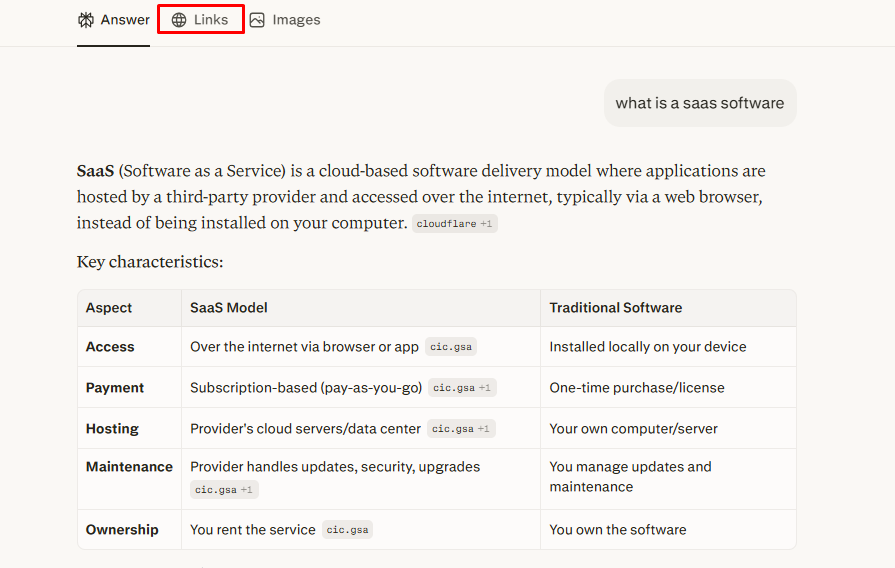The width and height of the screenshot is (895, 568).
Task: Click 'You rent the service' text
Action: 253,530
